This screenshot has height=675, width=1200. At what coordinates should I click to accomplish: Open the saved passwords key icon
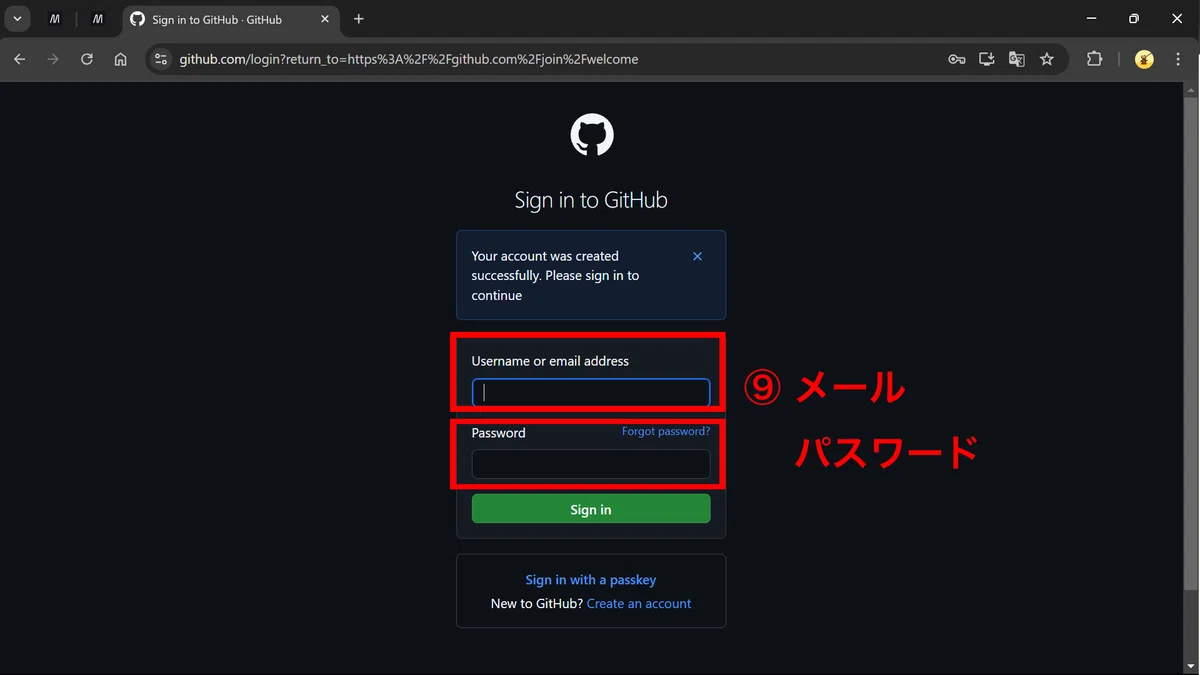click(956, 59)
